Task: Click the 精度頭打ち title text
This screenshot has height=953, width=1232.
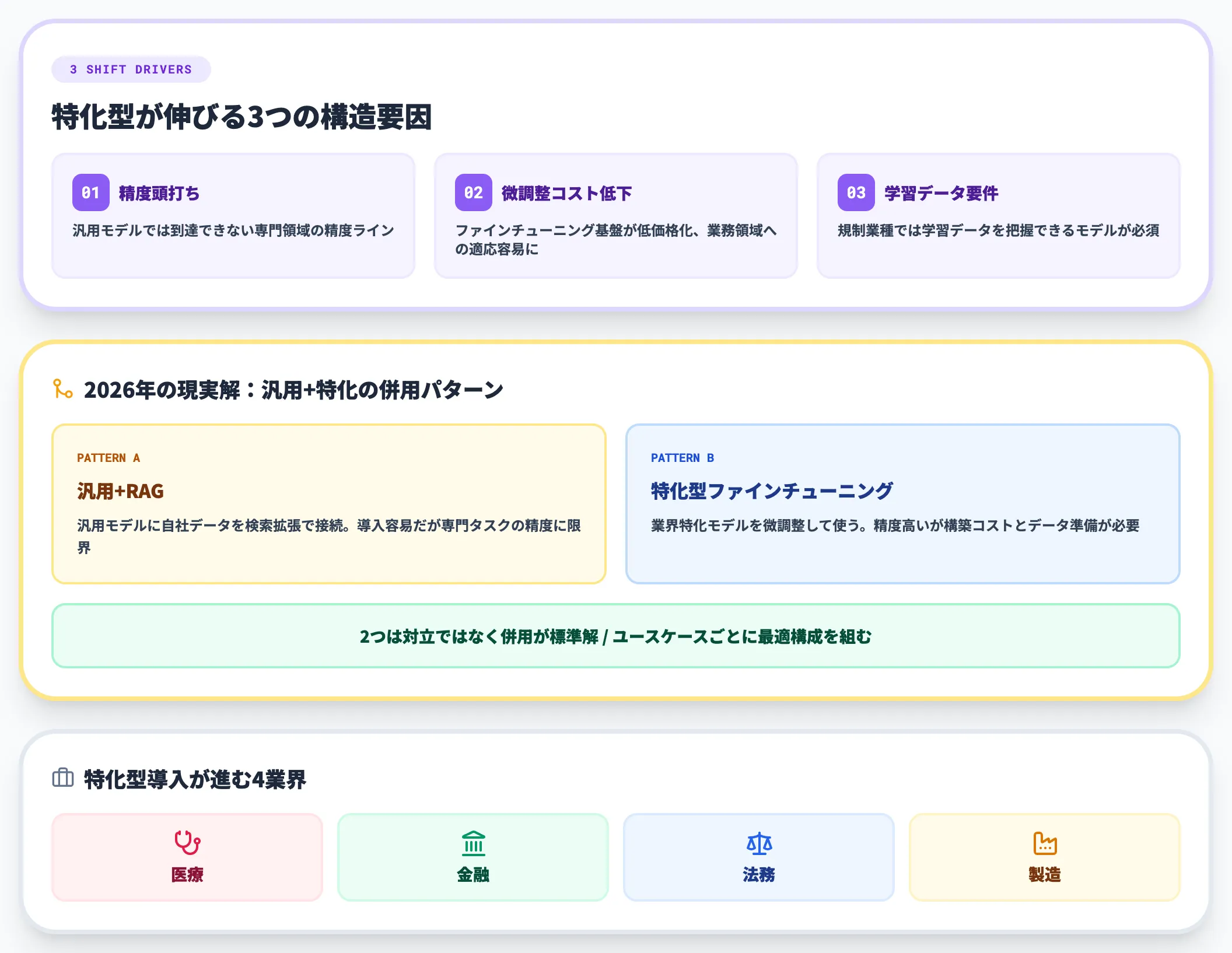Action: pyautogui.click(x=159, y=193)
